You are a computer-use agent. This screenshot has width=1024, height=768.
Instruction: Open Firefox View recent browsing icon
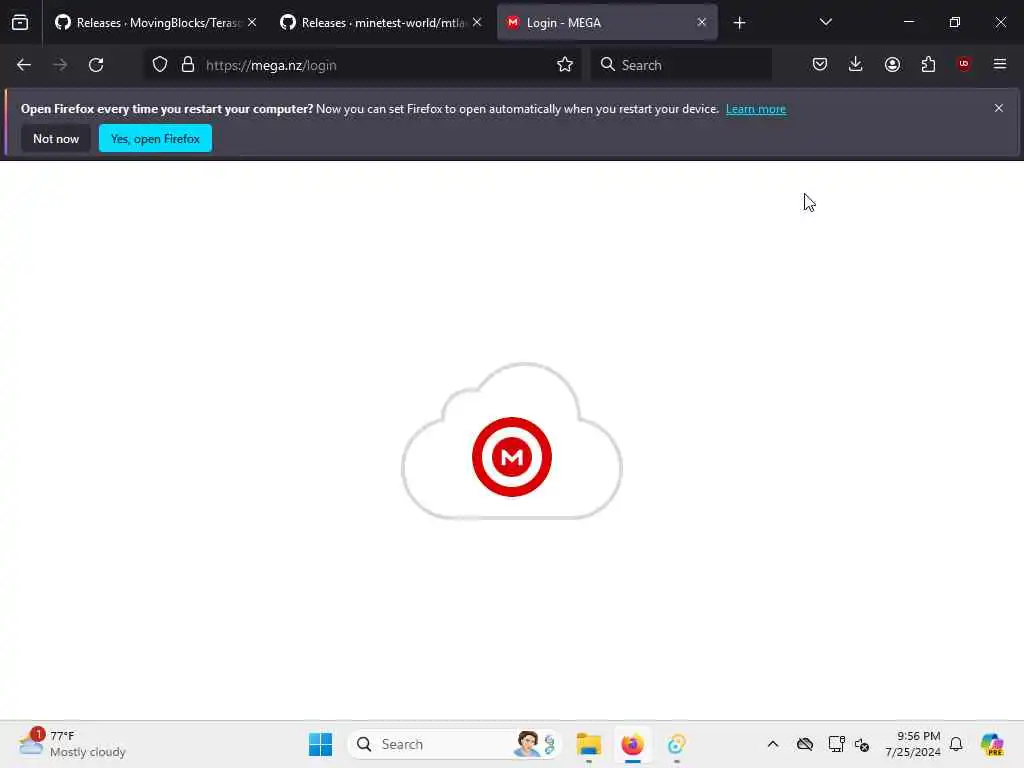(x=20, y=23)
